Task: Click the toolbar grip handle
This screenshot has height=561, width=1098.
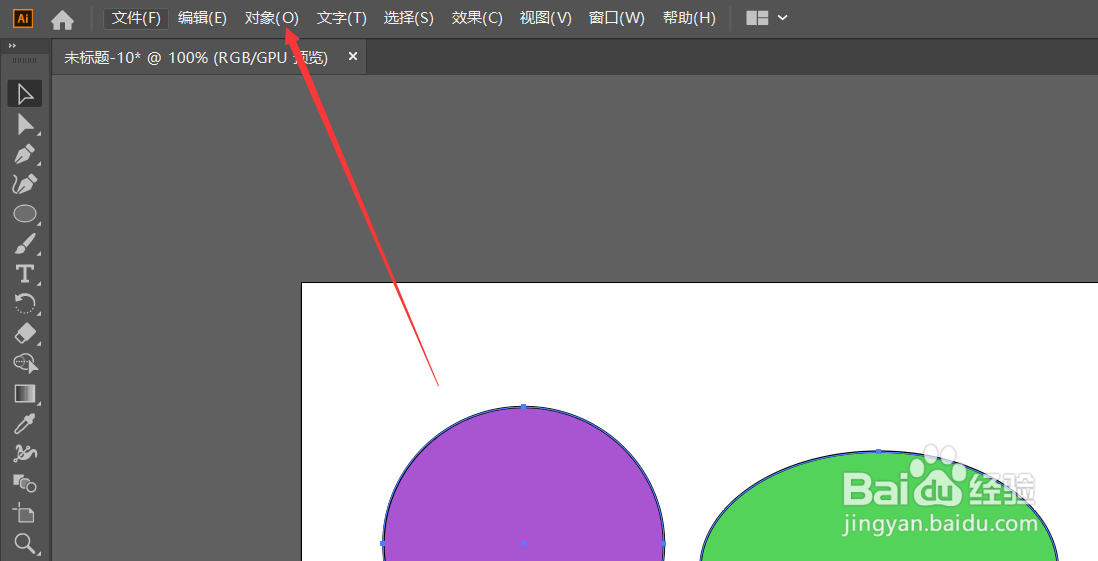Action: point(25,61)
